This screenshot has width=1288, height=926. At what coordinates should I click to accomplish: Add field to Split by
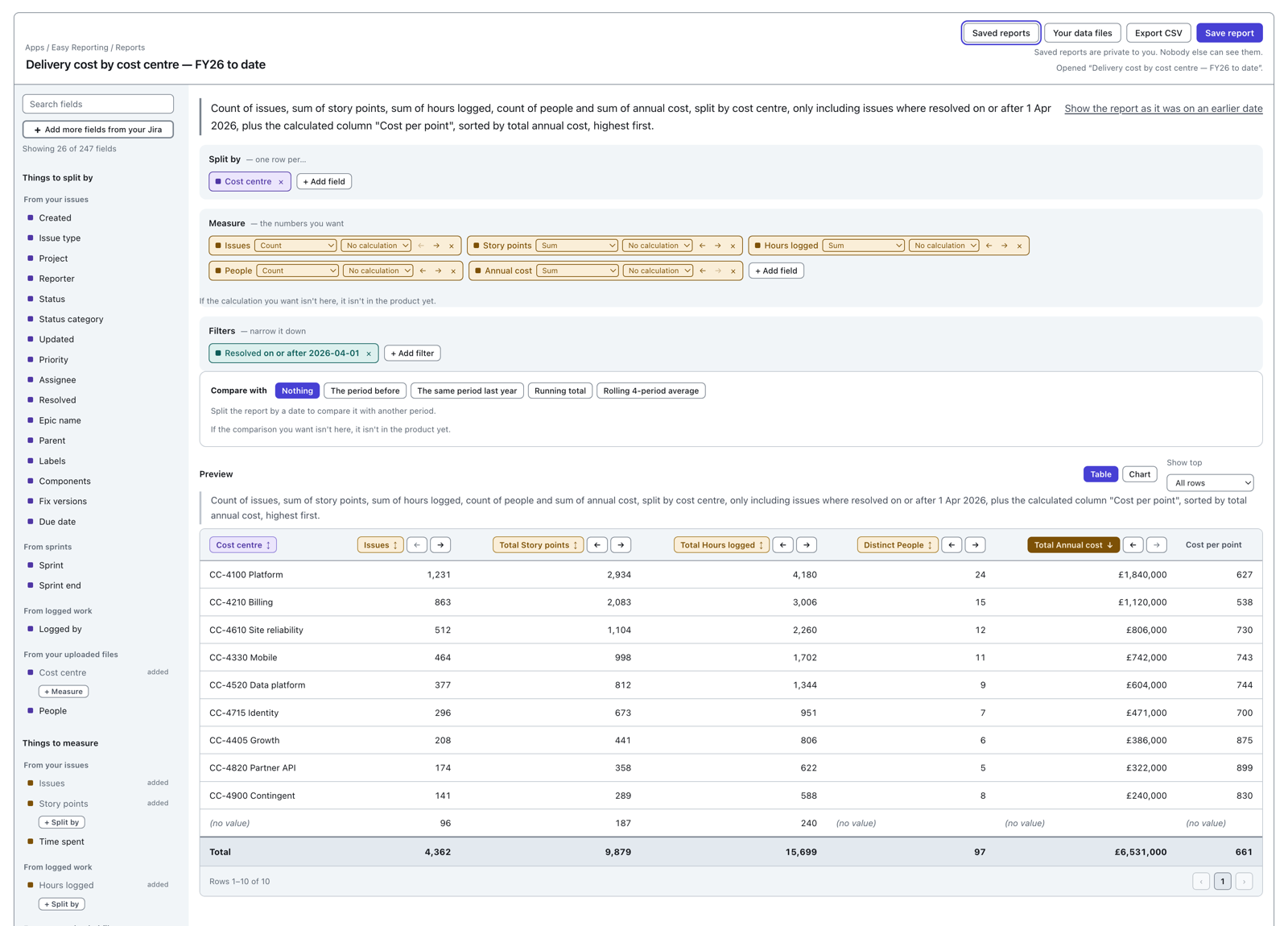click(324, 182)
